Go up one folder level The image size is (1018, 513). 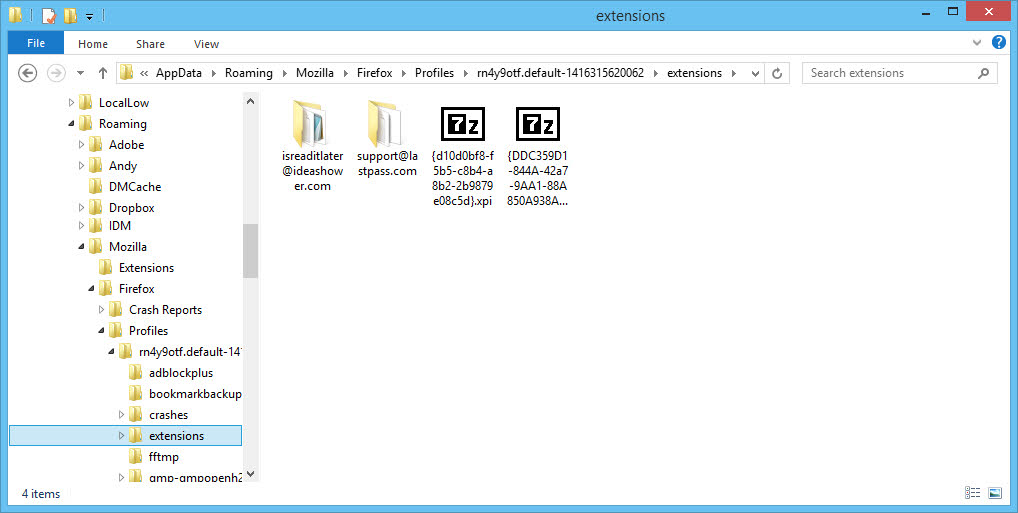click(103, 73)
